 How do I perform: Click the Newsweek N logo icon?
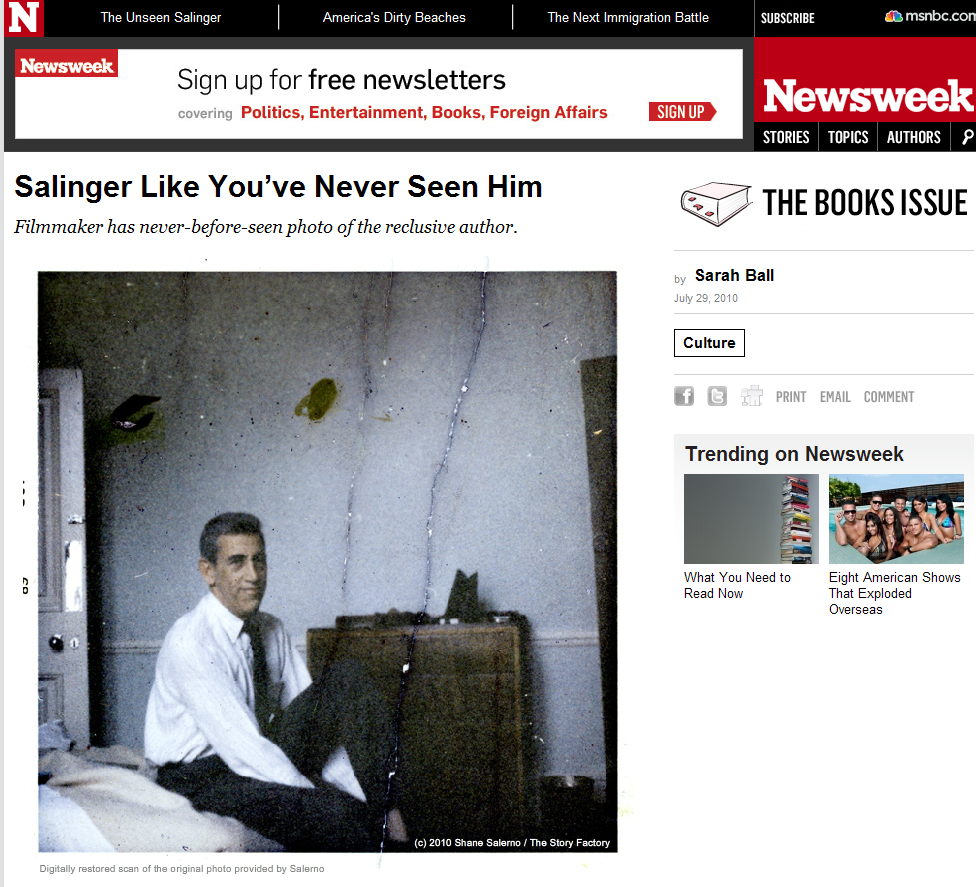pos(24,17)
